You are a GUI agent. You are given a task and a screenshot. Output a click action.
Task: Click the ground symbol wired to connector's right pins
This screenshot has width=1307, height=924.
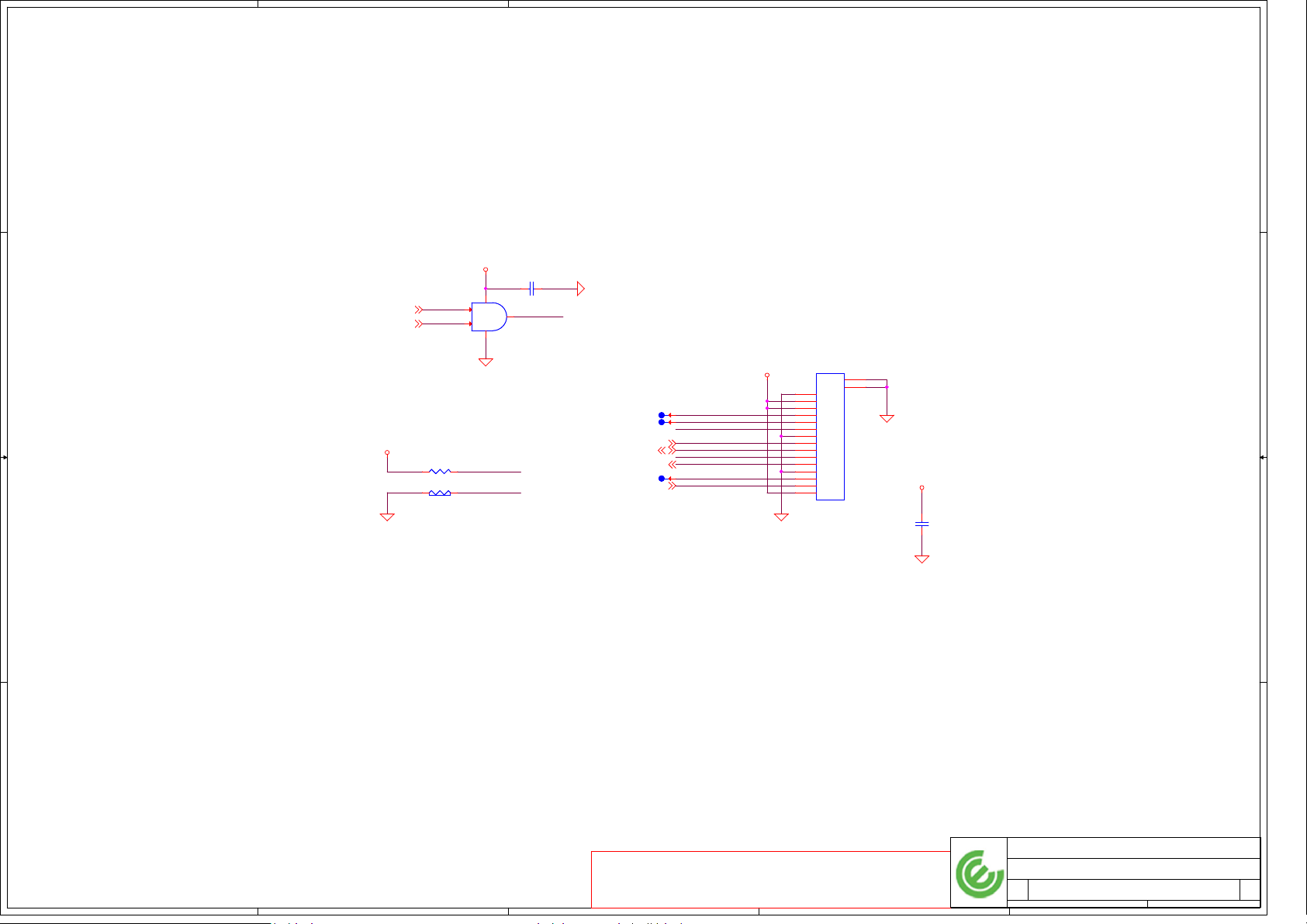[x=887, y=418]
